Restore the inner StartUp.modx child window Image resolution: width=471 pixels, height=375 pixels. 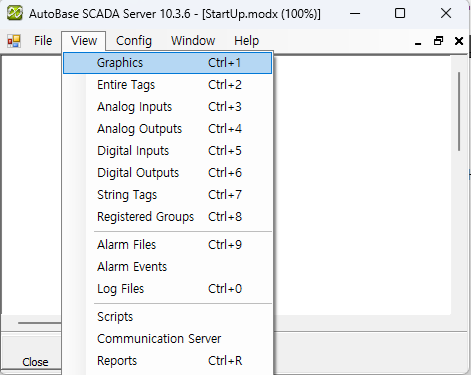click(x=438, y=41)
